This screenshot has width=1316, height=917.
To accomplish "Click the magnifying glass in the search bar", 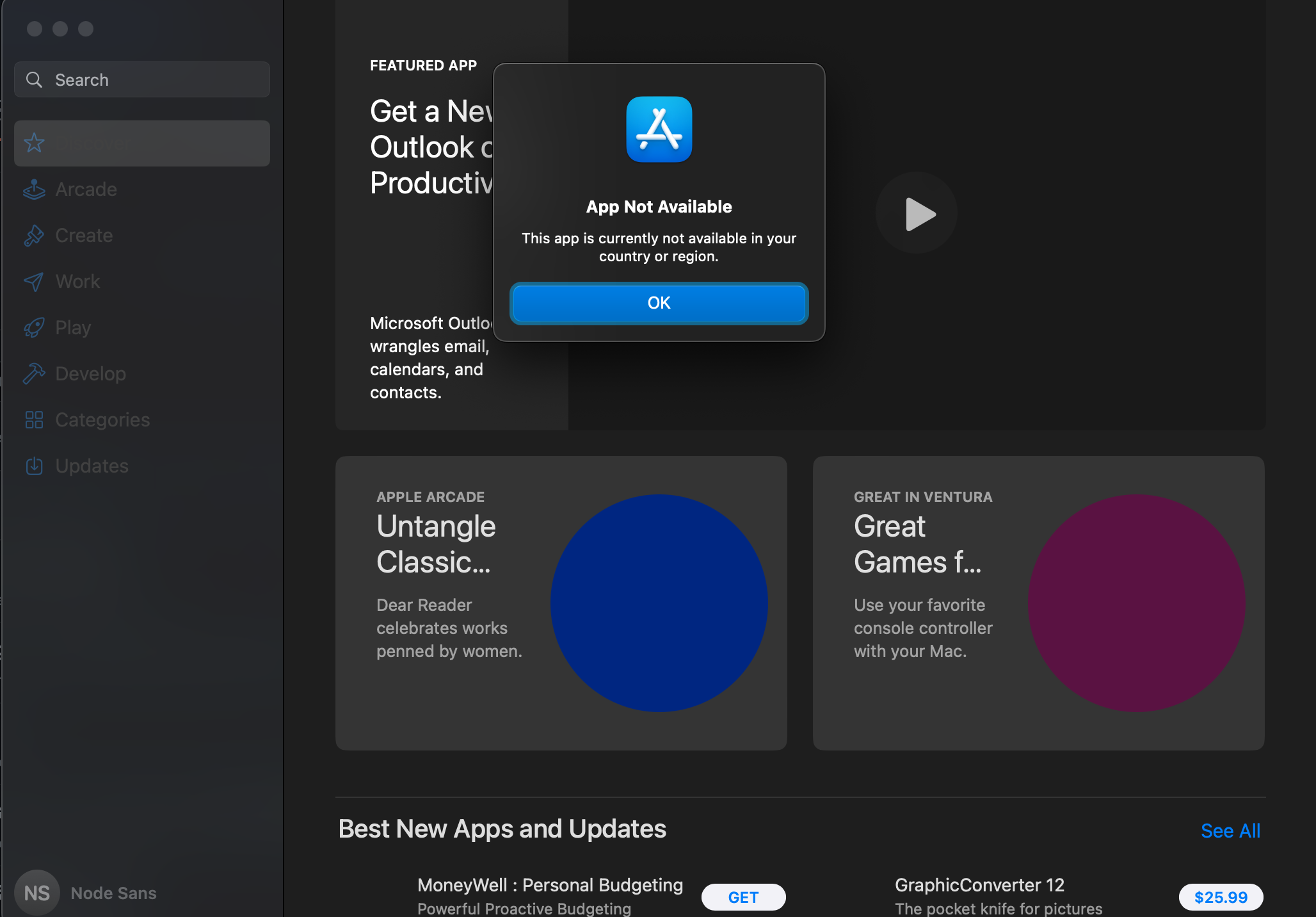I will 35,79.
